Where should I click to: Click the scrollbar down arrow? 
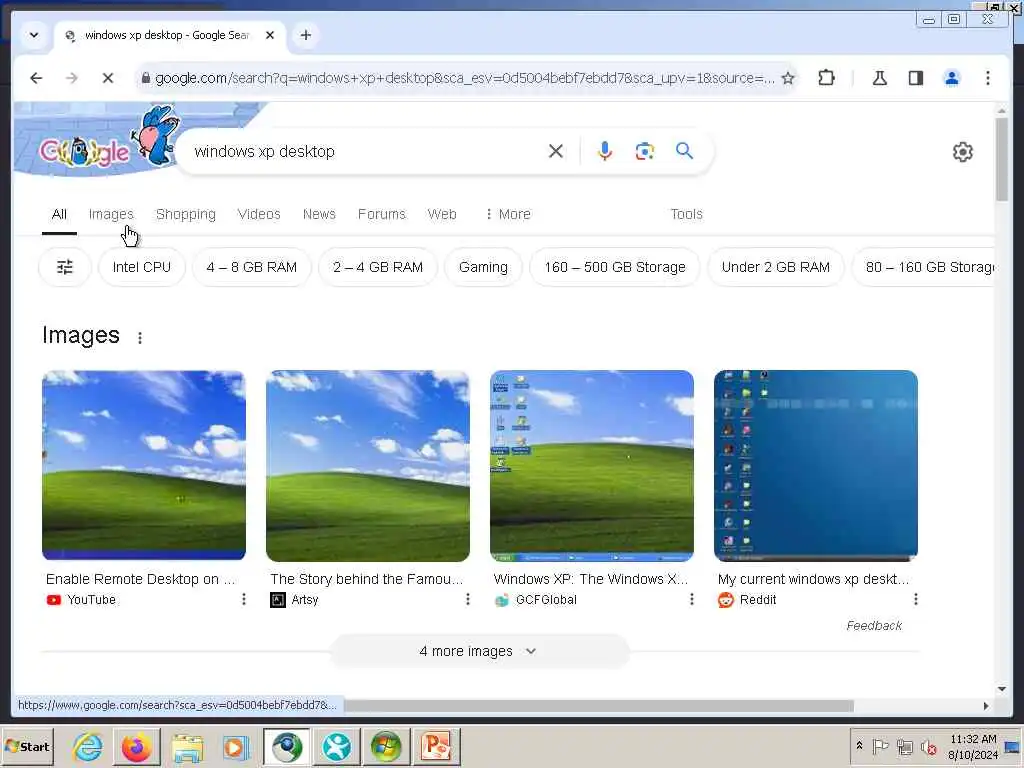click(1002, 688)
